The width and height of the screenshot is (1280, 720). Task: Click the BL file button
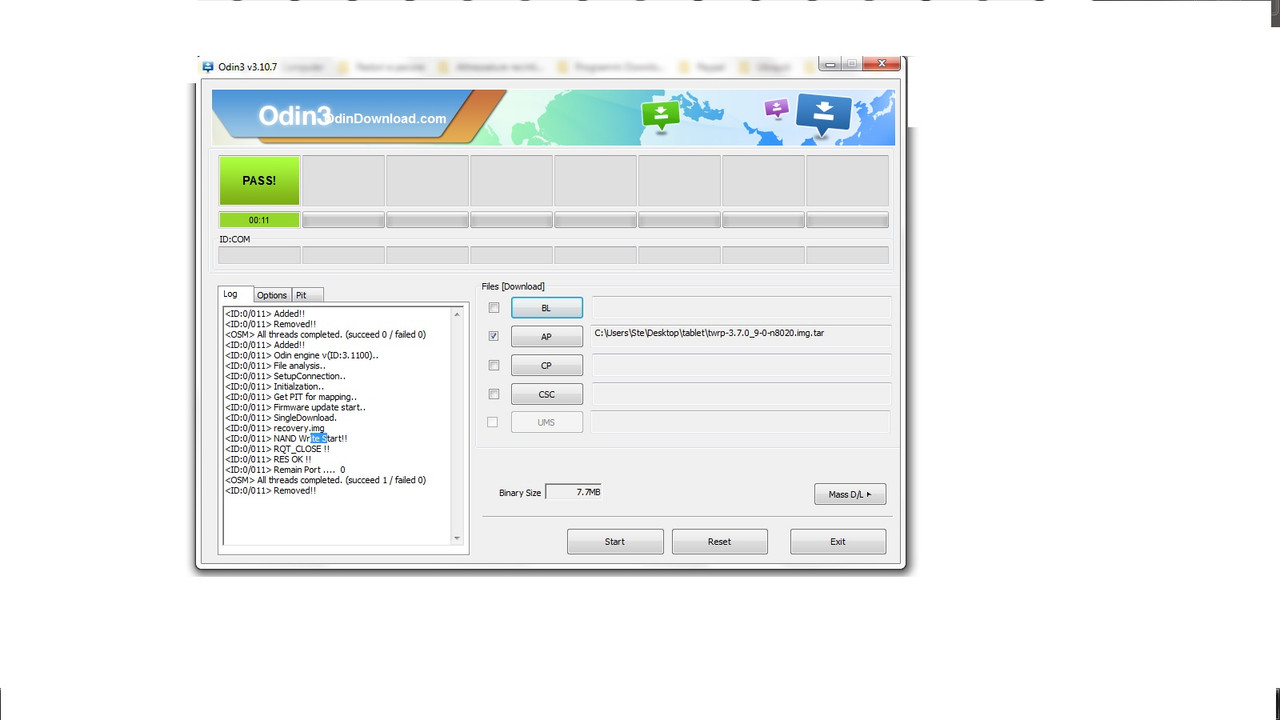tap(546, 308)
